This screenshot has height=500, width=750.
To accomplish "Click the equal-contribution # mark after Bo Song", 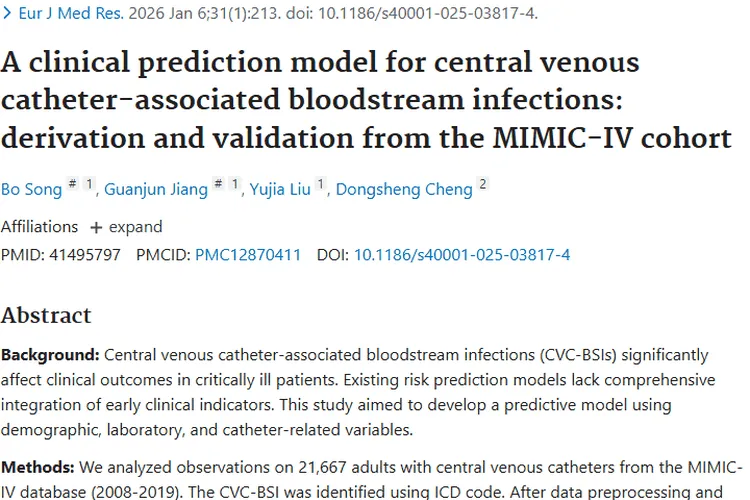I will click(72, 184).
